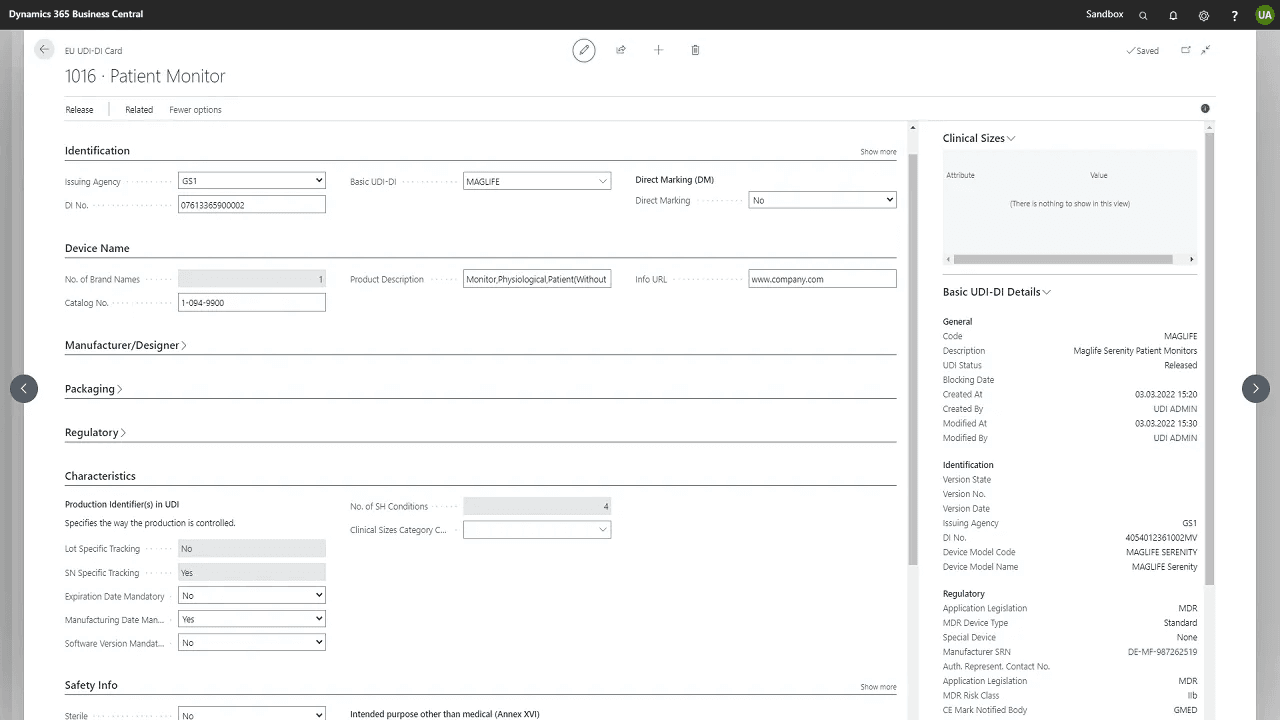Expand the Packaging section
This screenshot has height=720, width=1280.
pos(93,389)
